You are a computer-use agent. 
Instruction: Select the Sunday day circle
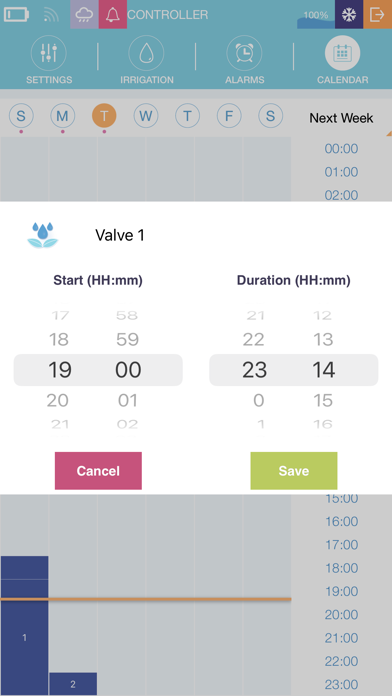[x=21, y=116]
